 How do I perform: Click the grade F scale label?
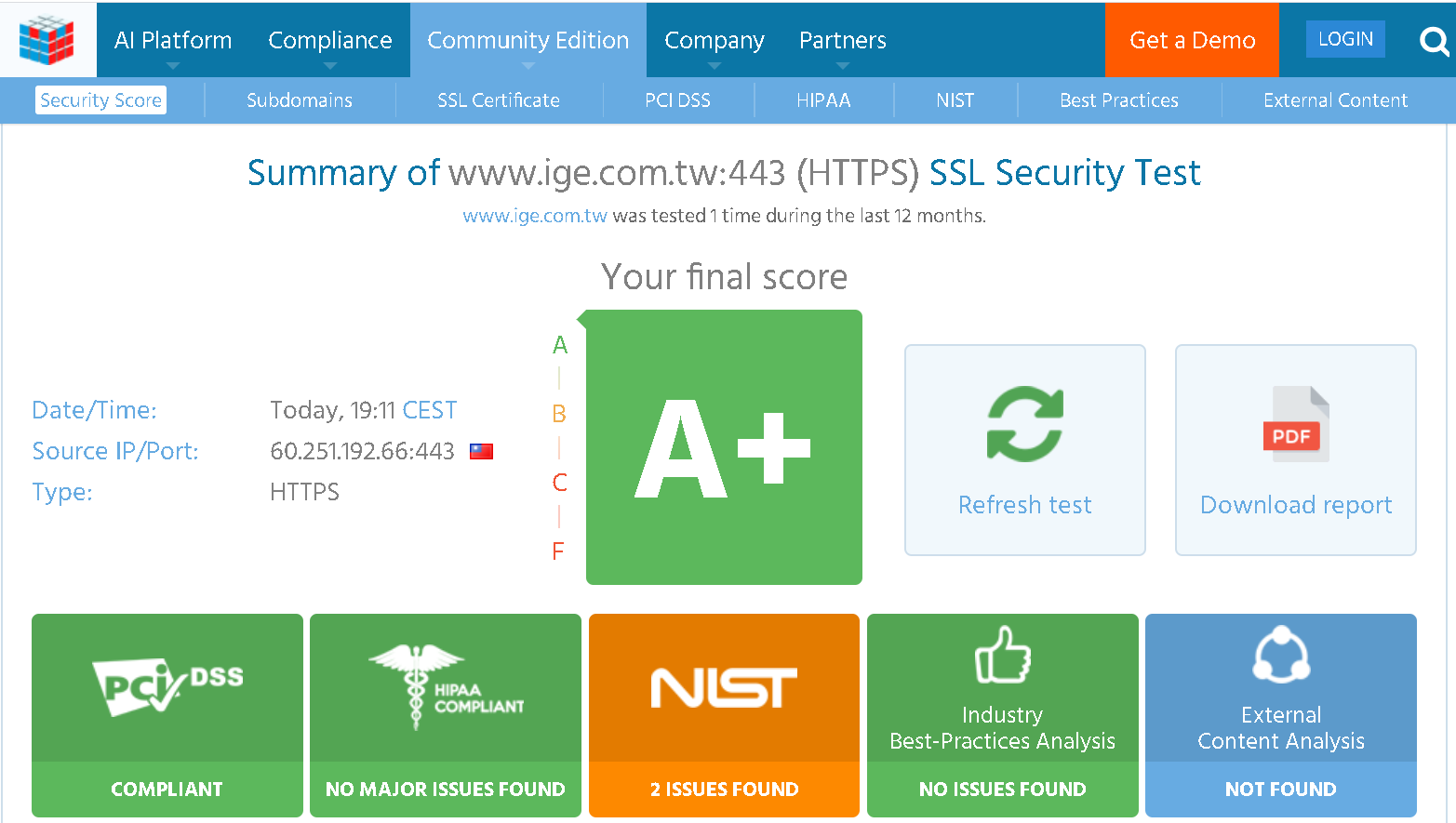click(x=558, y=551)
